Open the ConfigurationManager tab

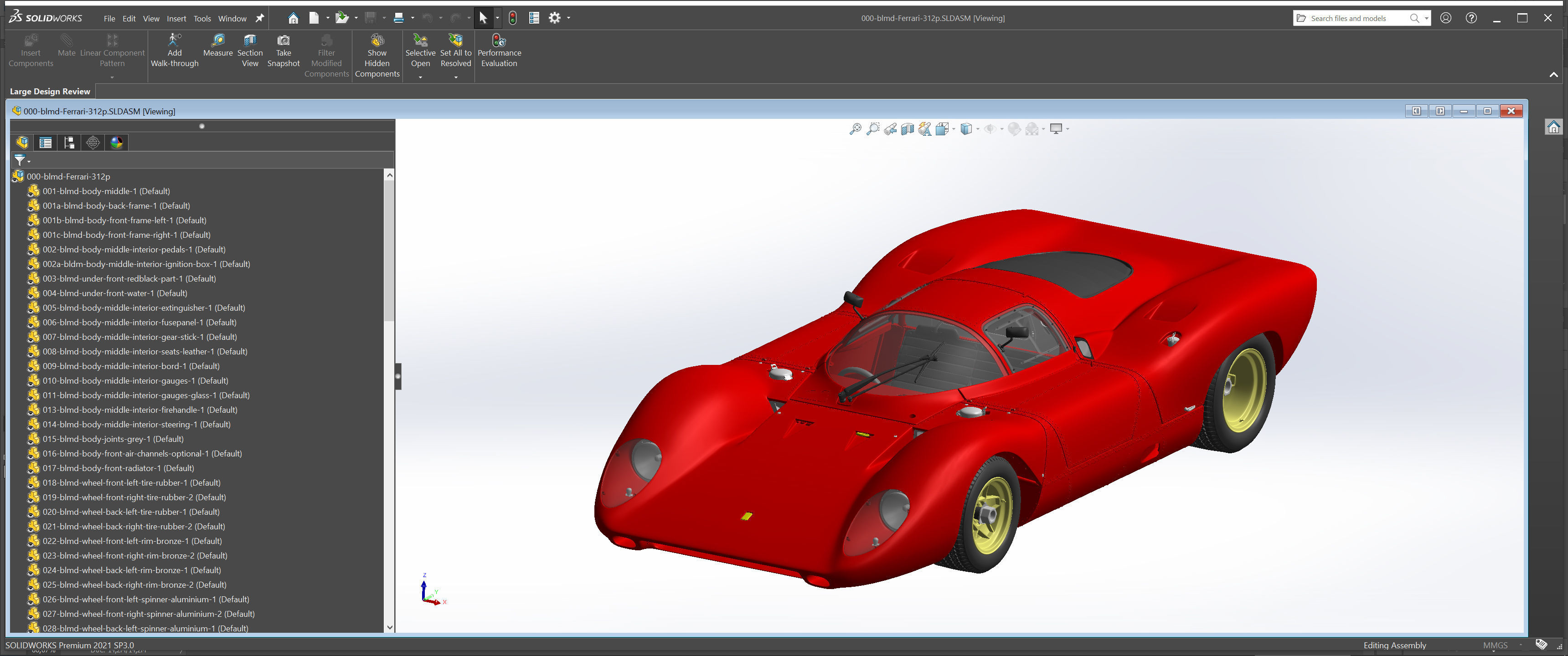[69, 143]
